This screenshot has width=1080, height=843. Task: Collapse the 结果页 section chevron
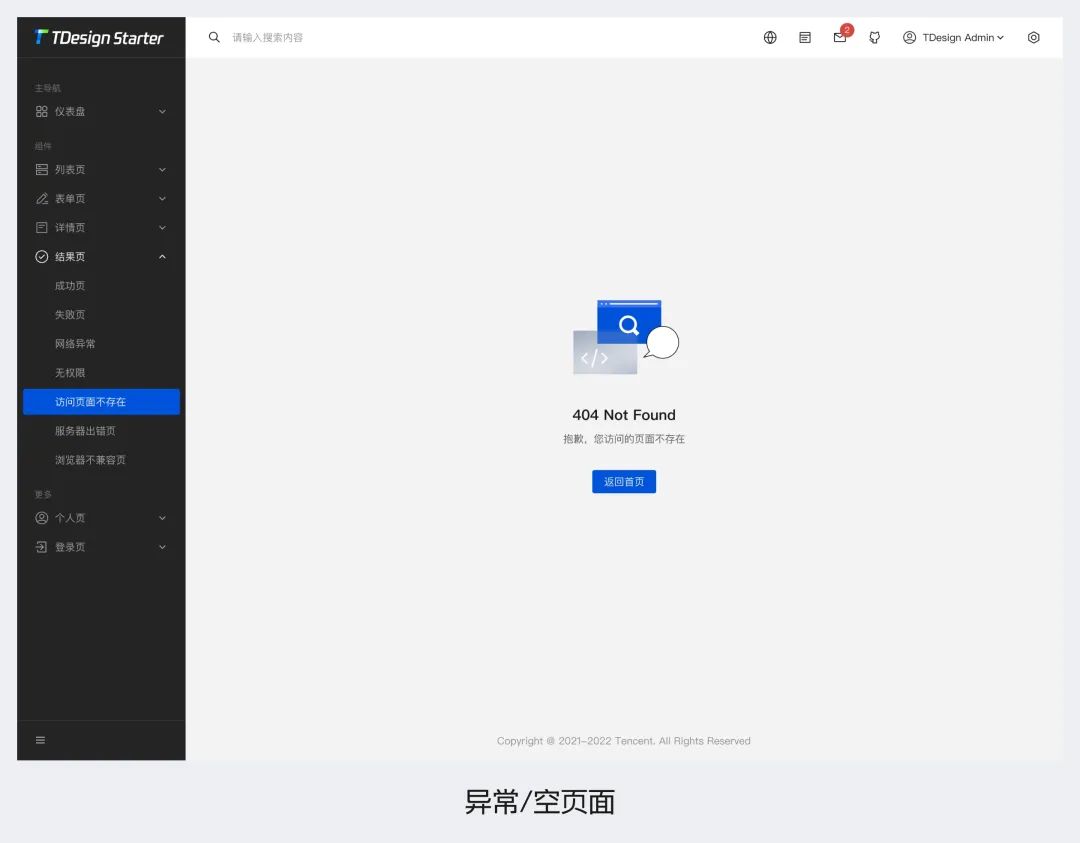[x=162, y=256]
